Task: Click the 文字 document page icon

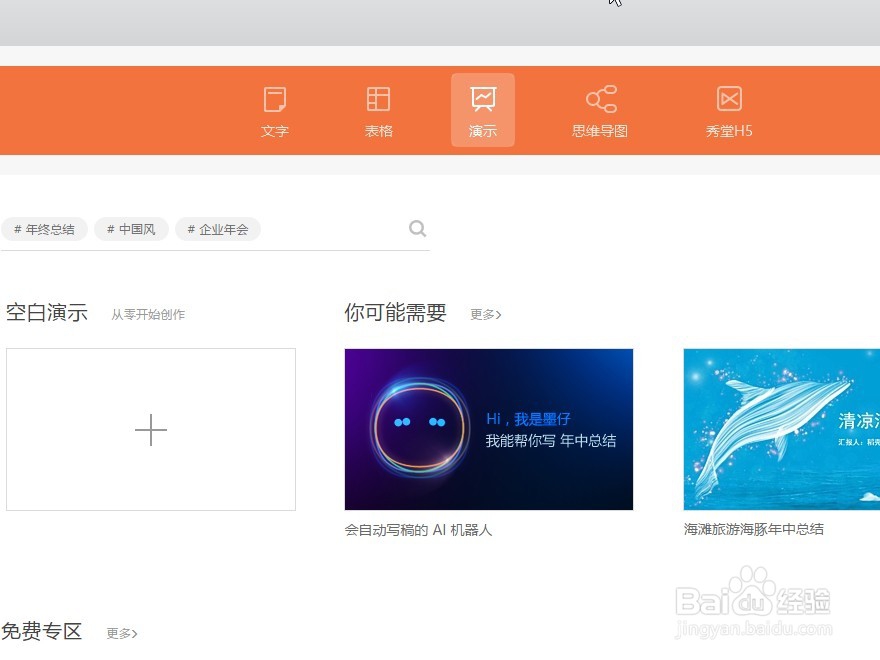Action: pos(274,98)
